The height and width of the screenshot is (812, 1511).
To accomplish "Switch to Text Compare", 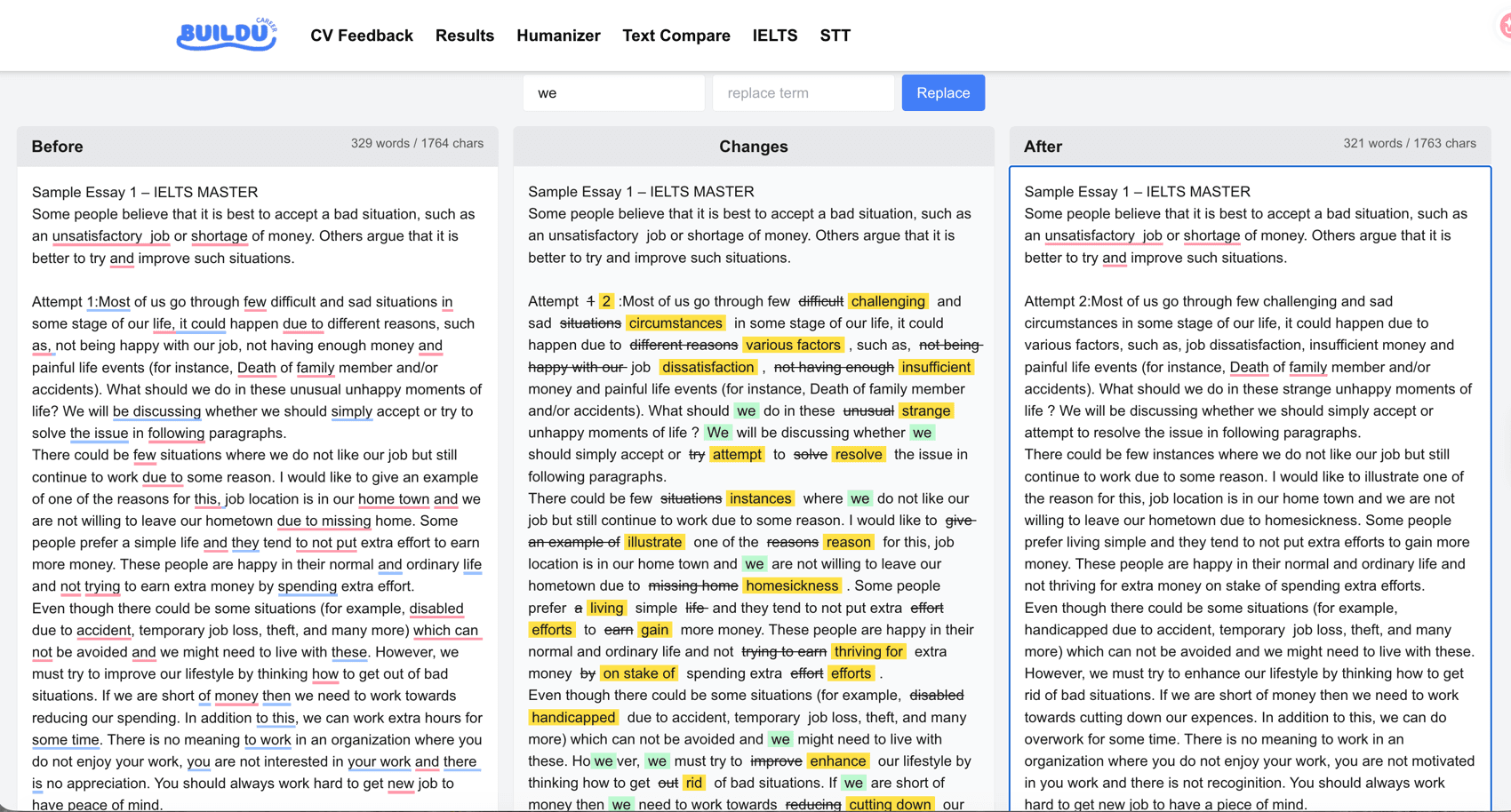I will [x=676, y=36].
